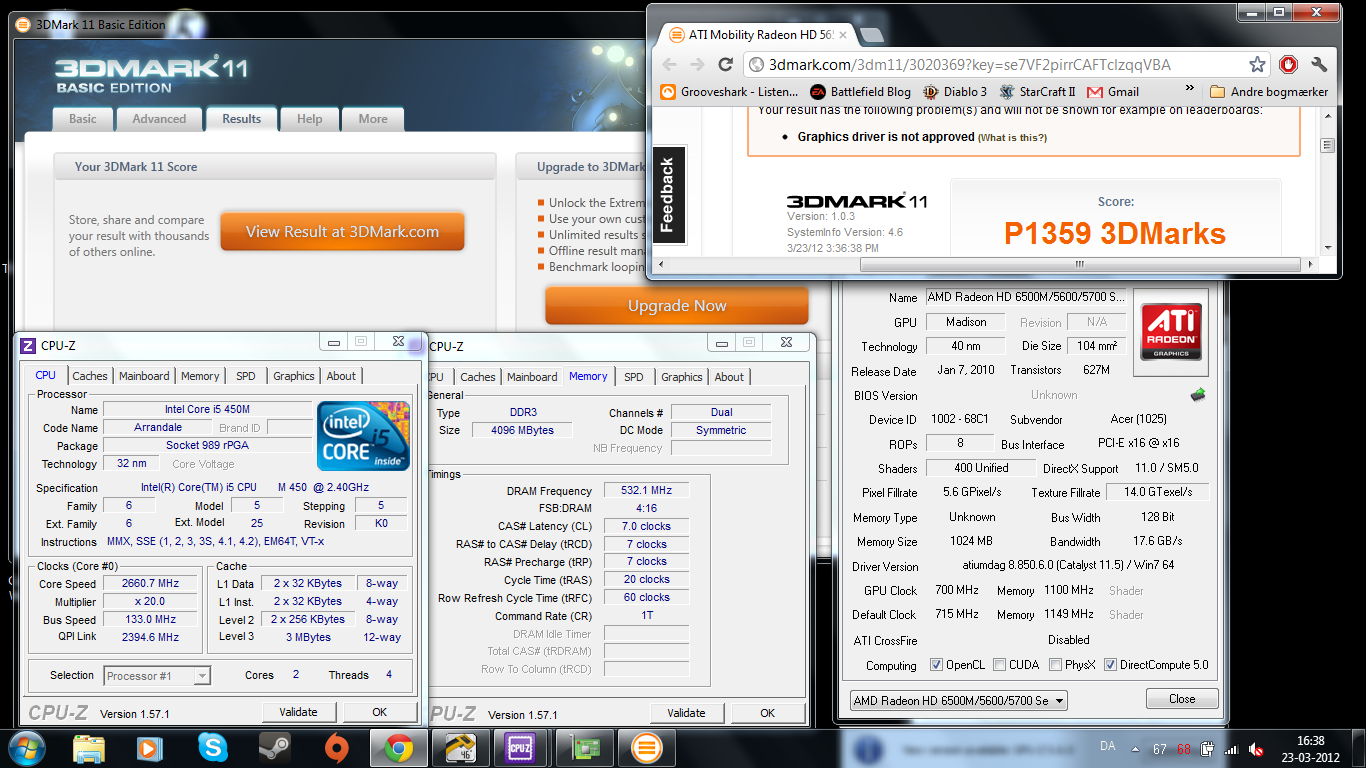Click OK in the memory CPU-Z window

(x=767, y=713)
